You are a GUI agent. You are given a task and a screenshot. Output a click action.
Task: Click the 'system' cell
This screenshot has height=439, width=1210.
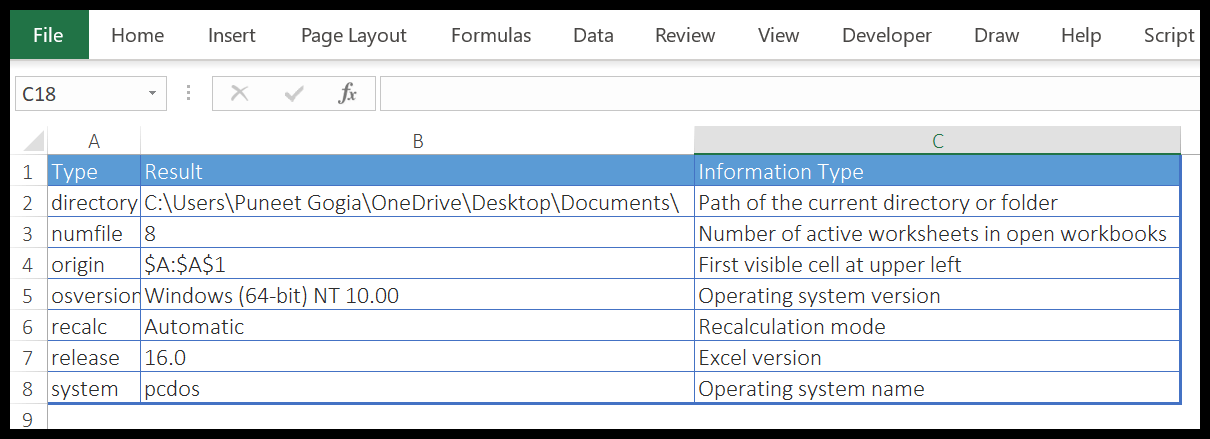click(x=94, y=388)
